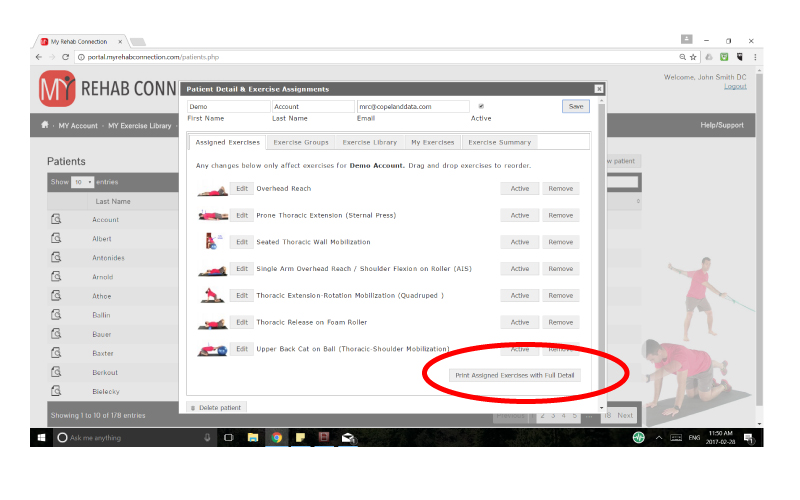Edit Upper Back Cat on Ball exercise
This screenshot has width=800, height=500.
(242, 349)
